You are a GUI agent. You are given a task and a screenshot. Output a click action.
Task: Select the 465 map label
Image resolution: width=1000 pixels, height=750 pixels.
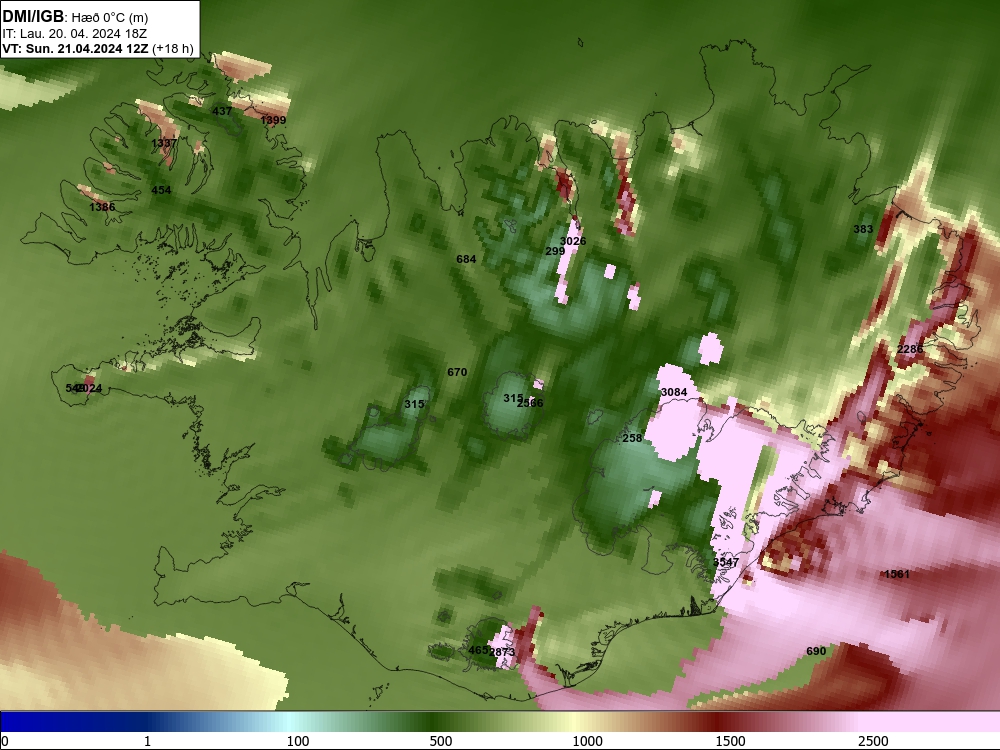click(x=478, y=651)
